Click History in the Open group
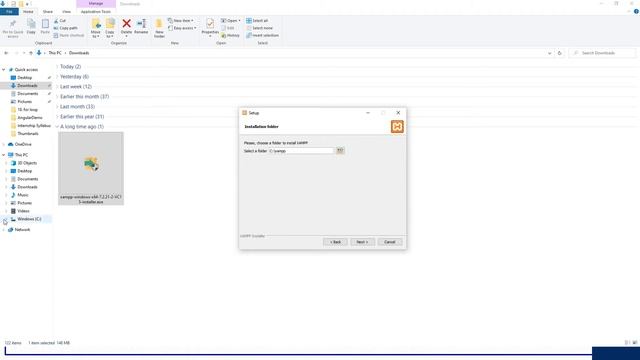This screenshot has width=640, height=360. coord(230,36)
